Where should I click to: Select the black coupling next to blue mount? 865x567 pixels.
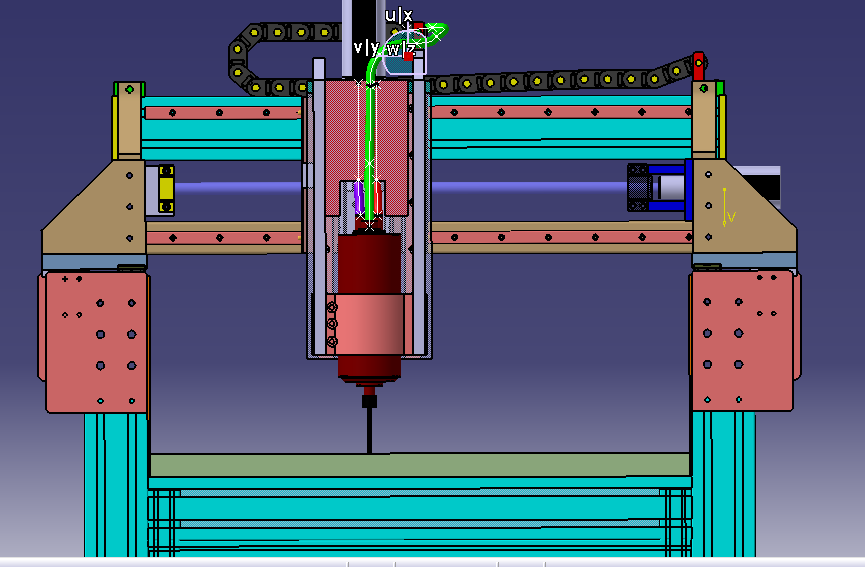coord(638,188)
